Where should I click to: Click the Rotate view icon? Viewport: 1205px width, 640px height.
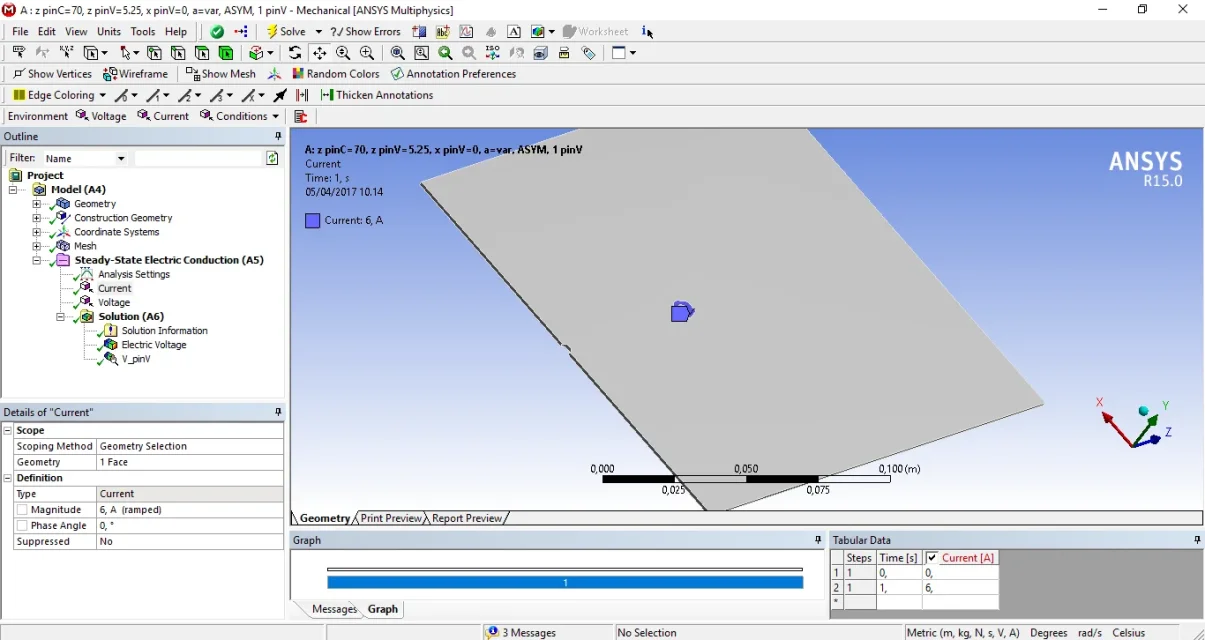click(295, 53)
